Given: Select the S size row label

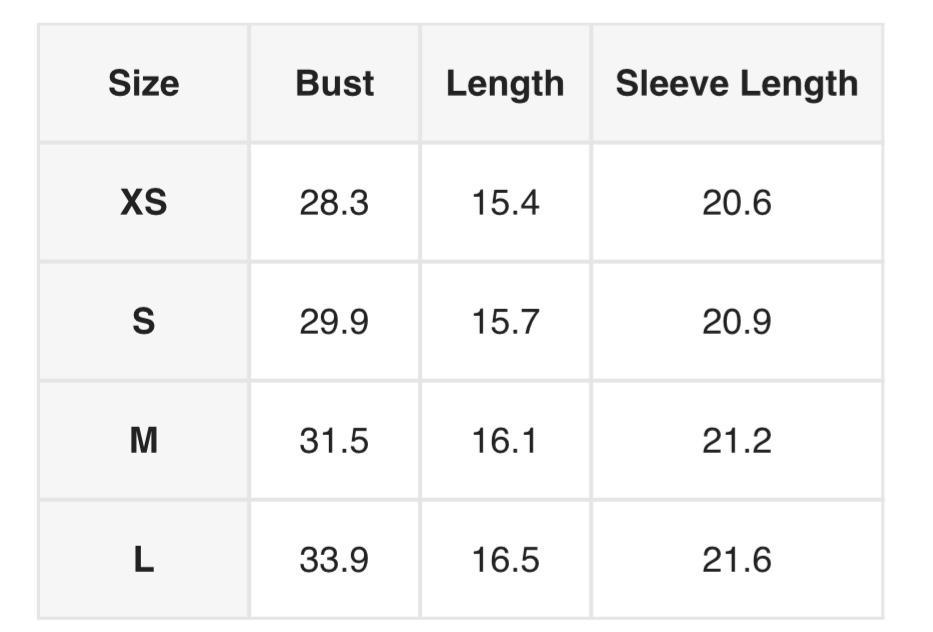Looking at the screenshot, I should click(x=144, y=322).
